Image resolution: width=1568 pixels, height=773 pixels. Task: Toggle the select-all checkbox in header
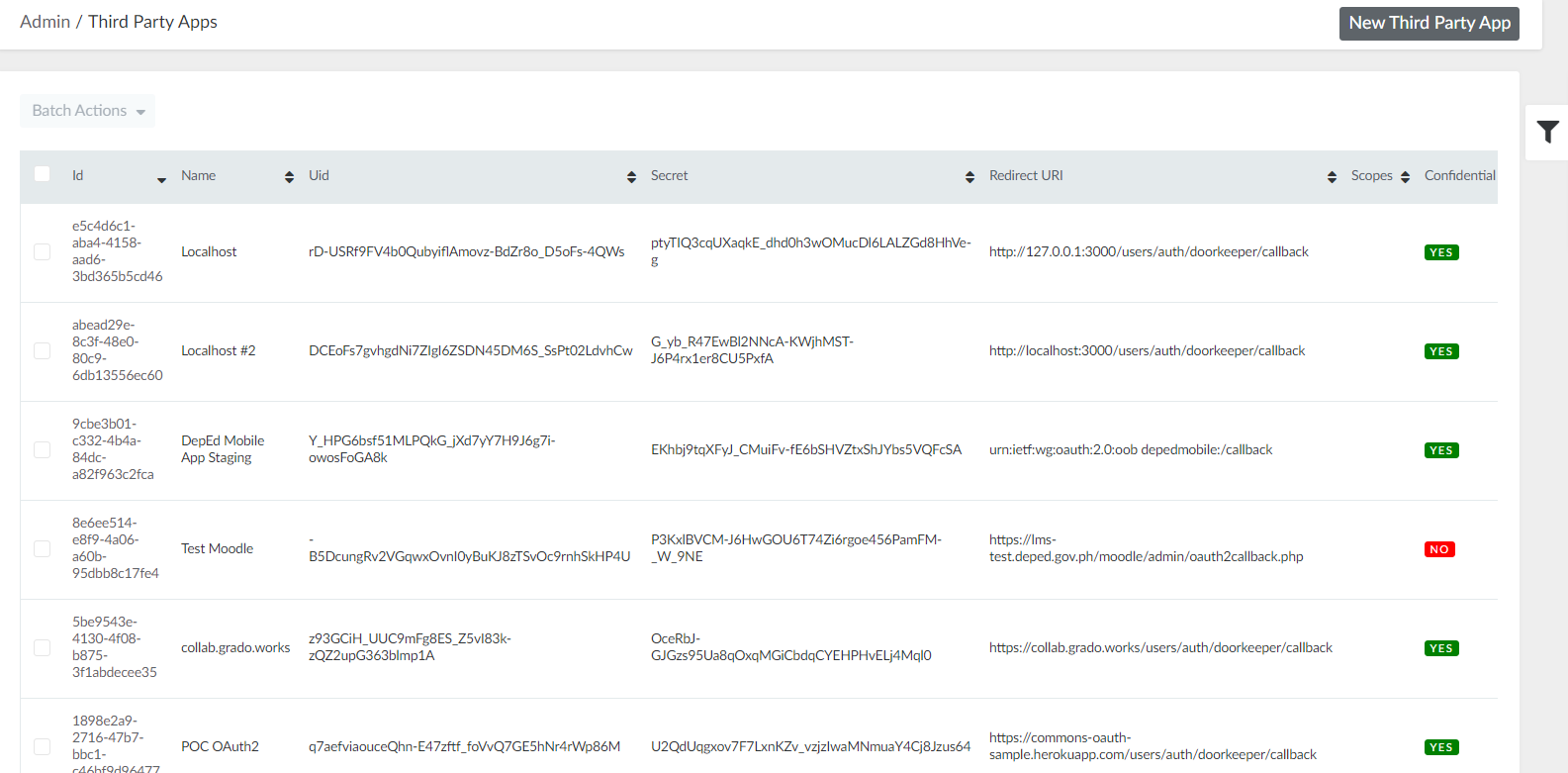(x=42, y=173)
